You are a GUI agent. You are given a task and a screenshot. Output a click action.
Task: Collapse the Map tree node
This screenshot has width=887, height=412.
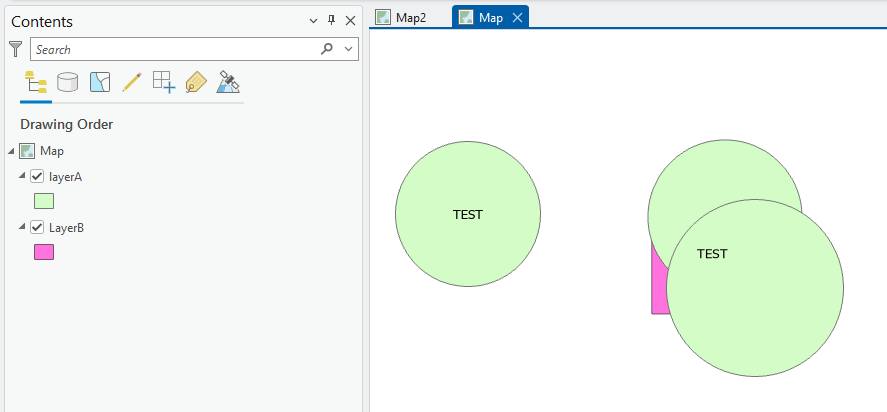(10, 151)
